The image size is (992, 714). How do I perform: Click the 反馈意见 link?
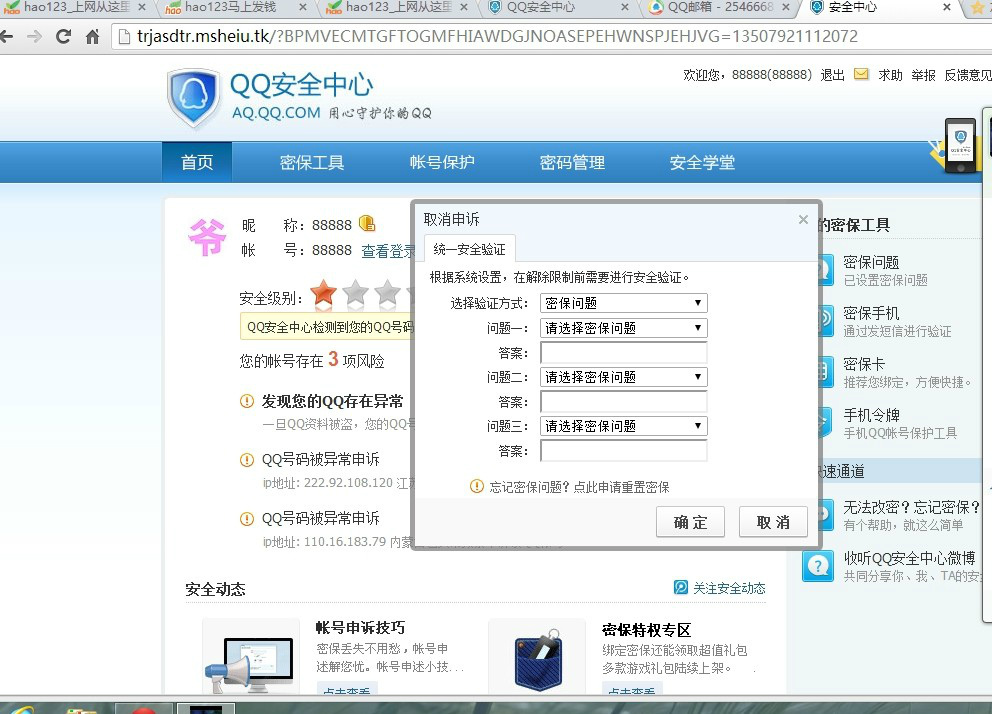tap(968, 75)
